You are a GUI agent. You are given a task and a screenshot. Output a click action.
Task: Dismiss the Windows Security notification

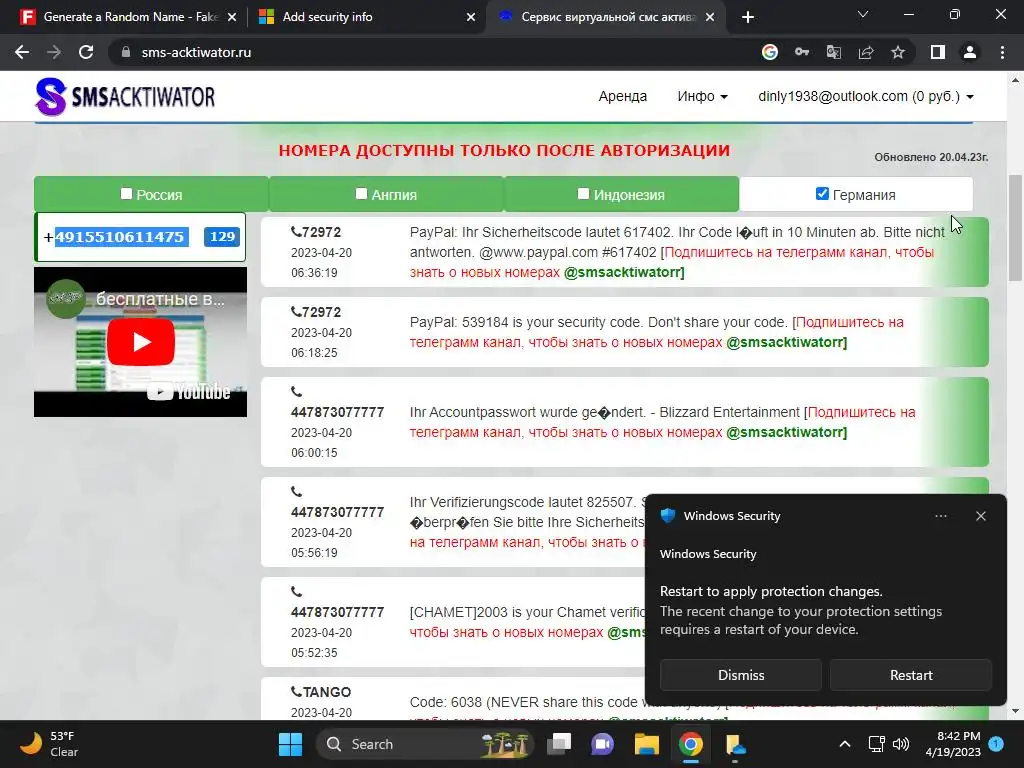(741, 675)
